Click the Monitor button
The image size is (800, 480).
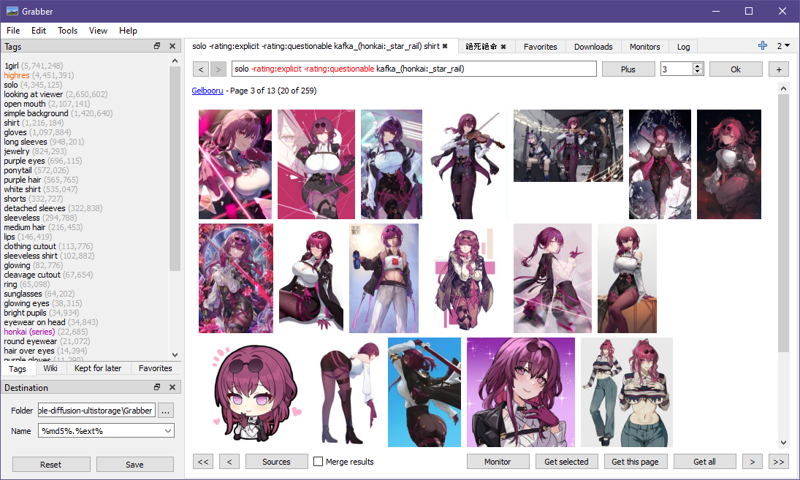[x=497, y=461]
